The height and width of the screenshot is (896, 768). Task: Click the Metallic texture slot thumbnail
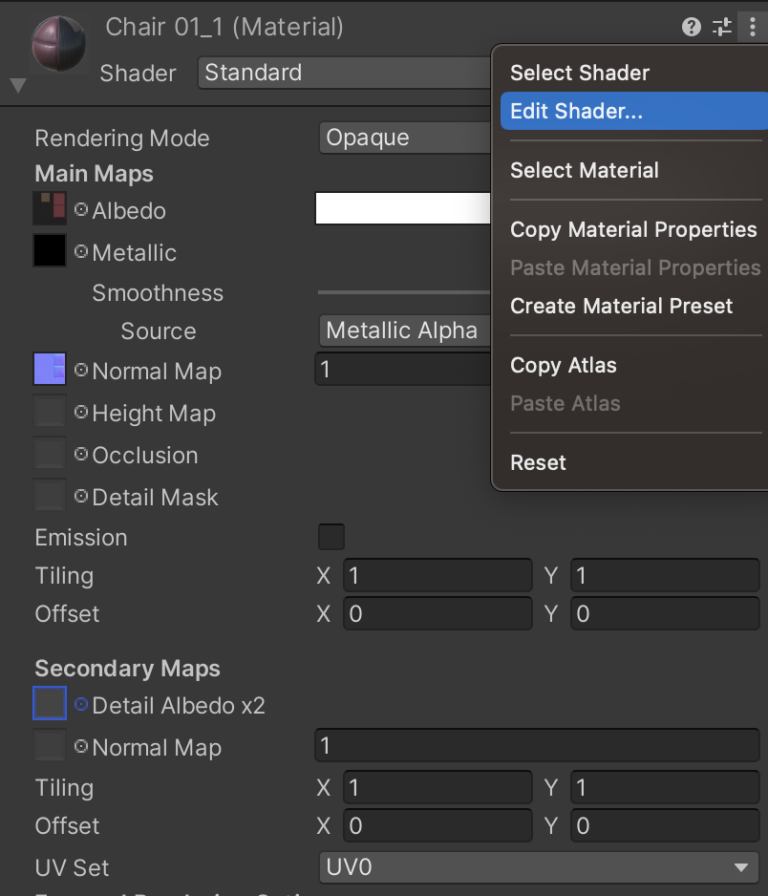pos(49,252)
